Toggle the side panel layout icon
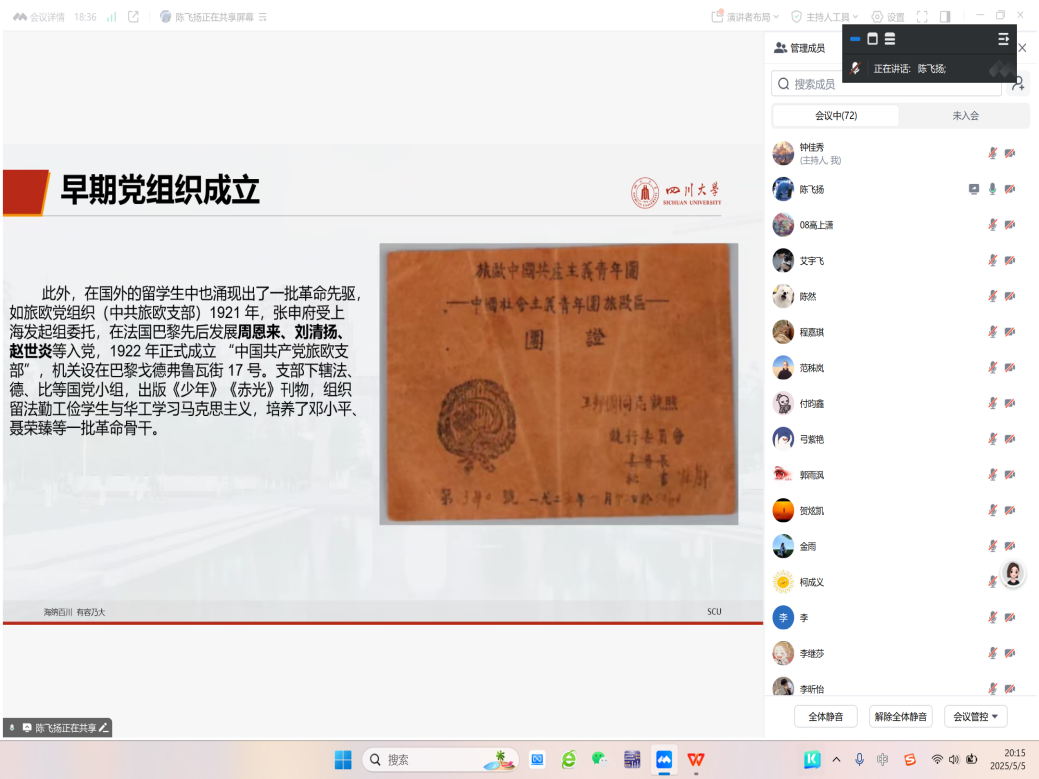The height and width of the screenshot is (779, 1039). coord(945,17)
